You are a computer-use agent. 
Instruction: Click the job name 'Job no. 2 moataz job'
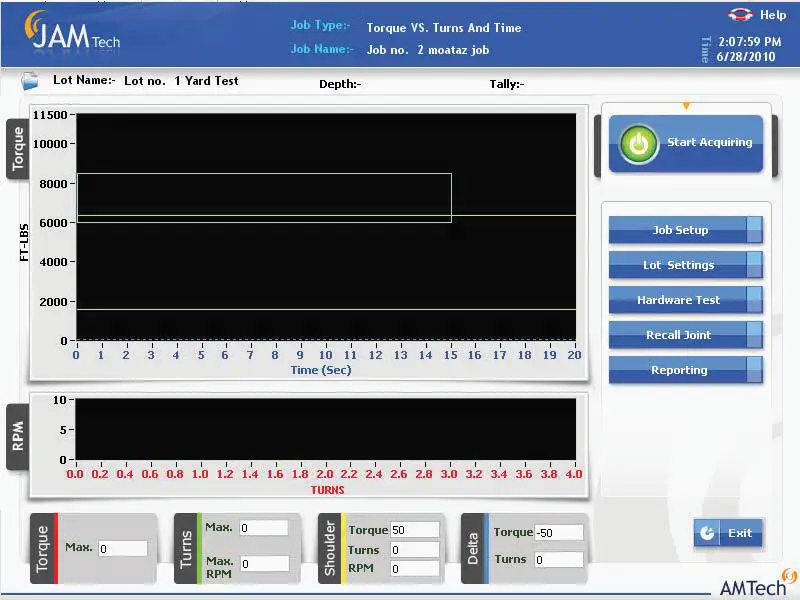(x=428, y=50)
